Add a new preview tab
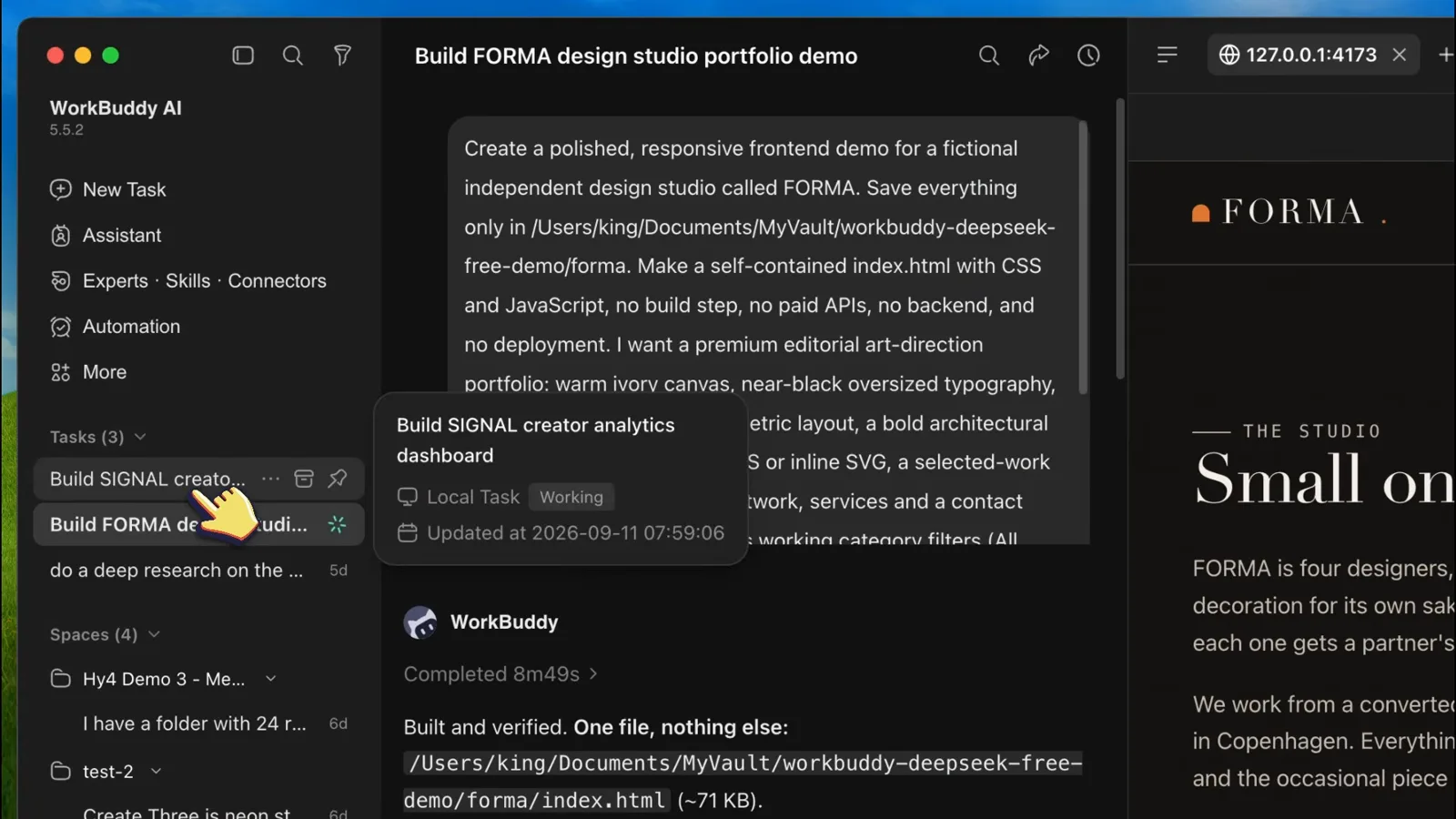 click(x=1444, y=55)
